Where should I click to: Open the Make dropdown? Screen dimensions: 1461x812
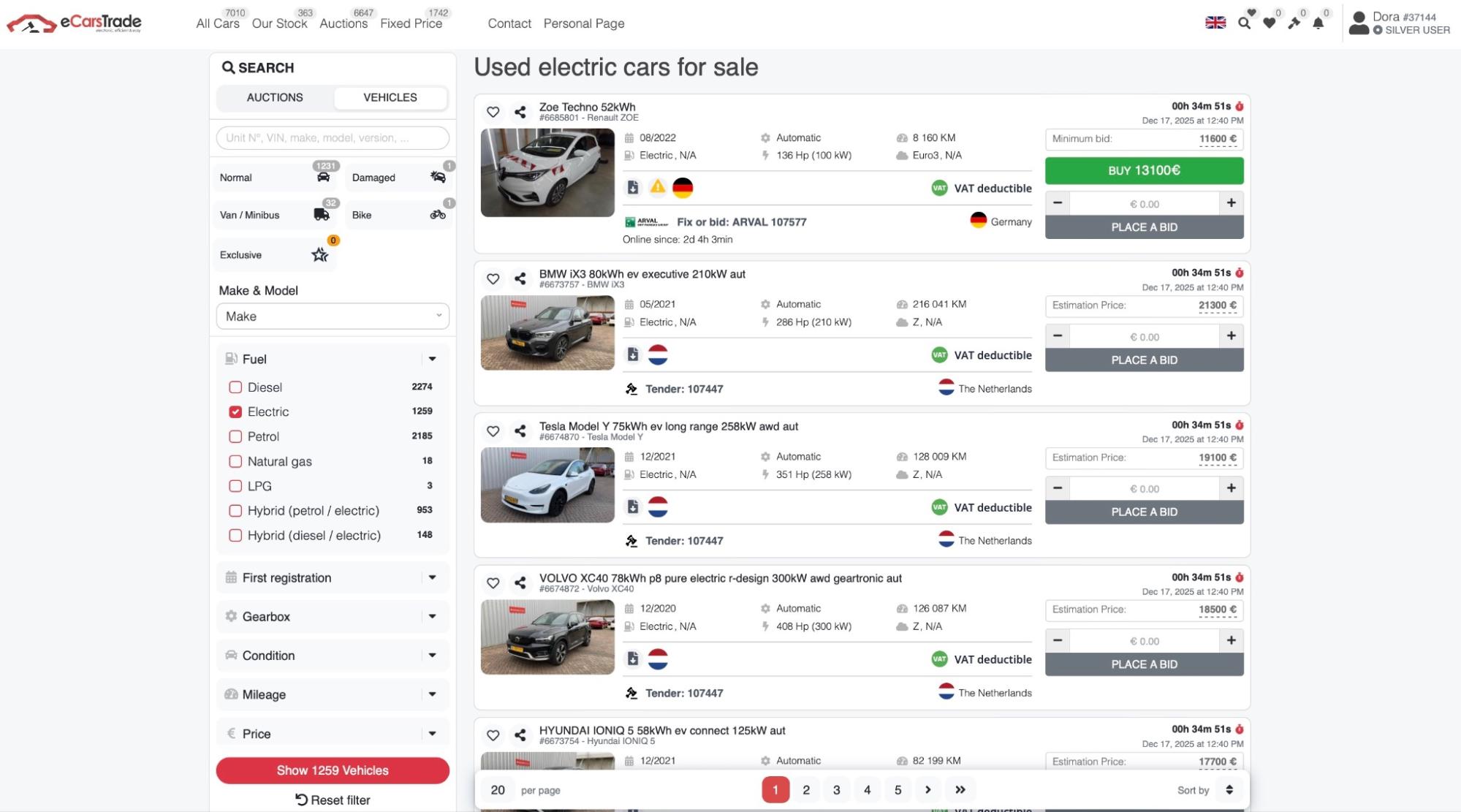333,316
